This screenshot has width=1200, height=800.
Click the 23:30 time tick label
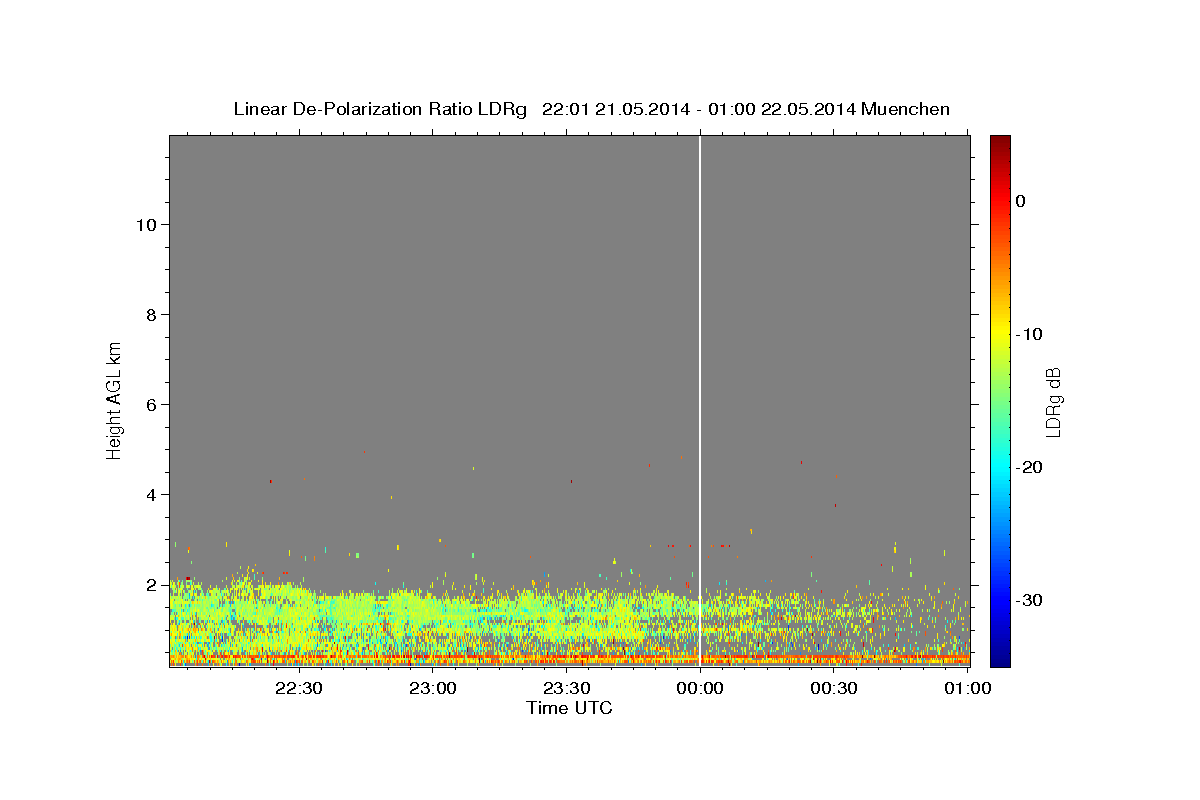click(566, 688)
